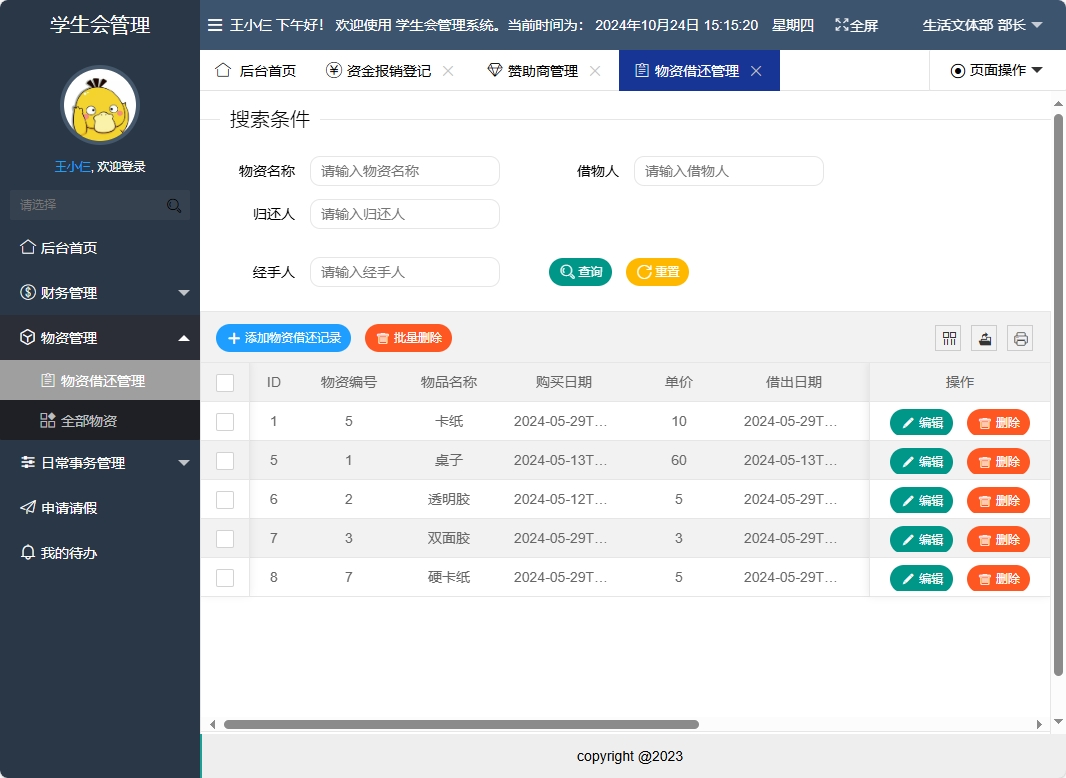Click the magnifier icon in sidebar search box
The image size is (1066, 778).
[x=174, y=204]
